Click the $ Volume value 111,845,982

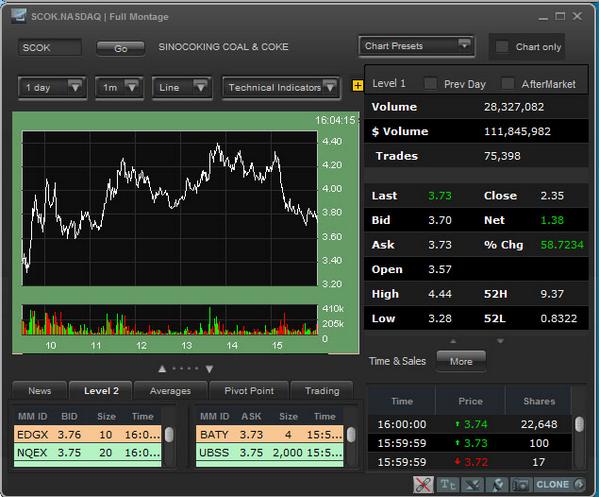(x=517, y=131)
